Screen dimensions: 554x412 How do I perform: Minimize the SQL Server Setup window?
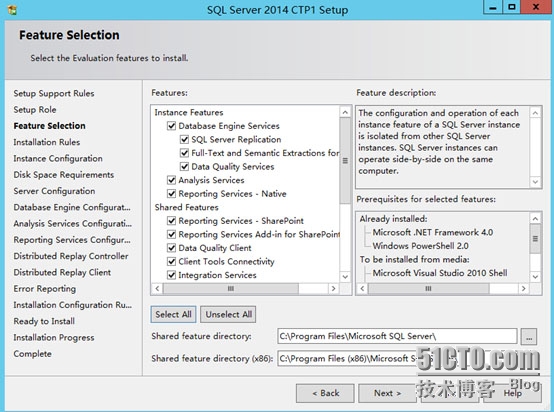click(493, 7)
